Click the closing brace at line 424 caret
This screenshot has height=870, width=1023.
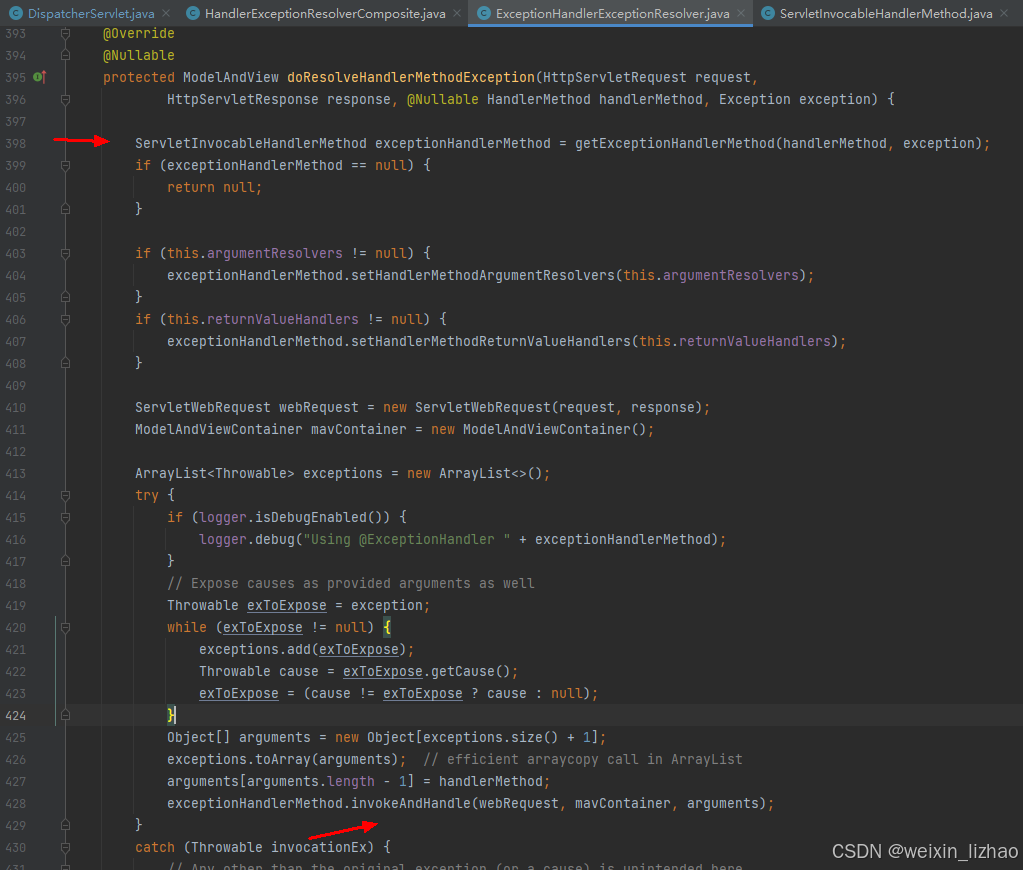point(171,715)
